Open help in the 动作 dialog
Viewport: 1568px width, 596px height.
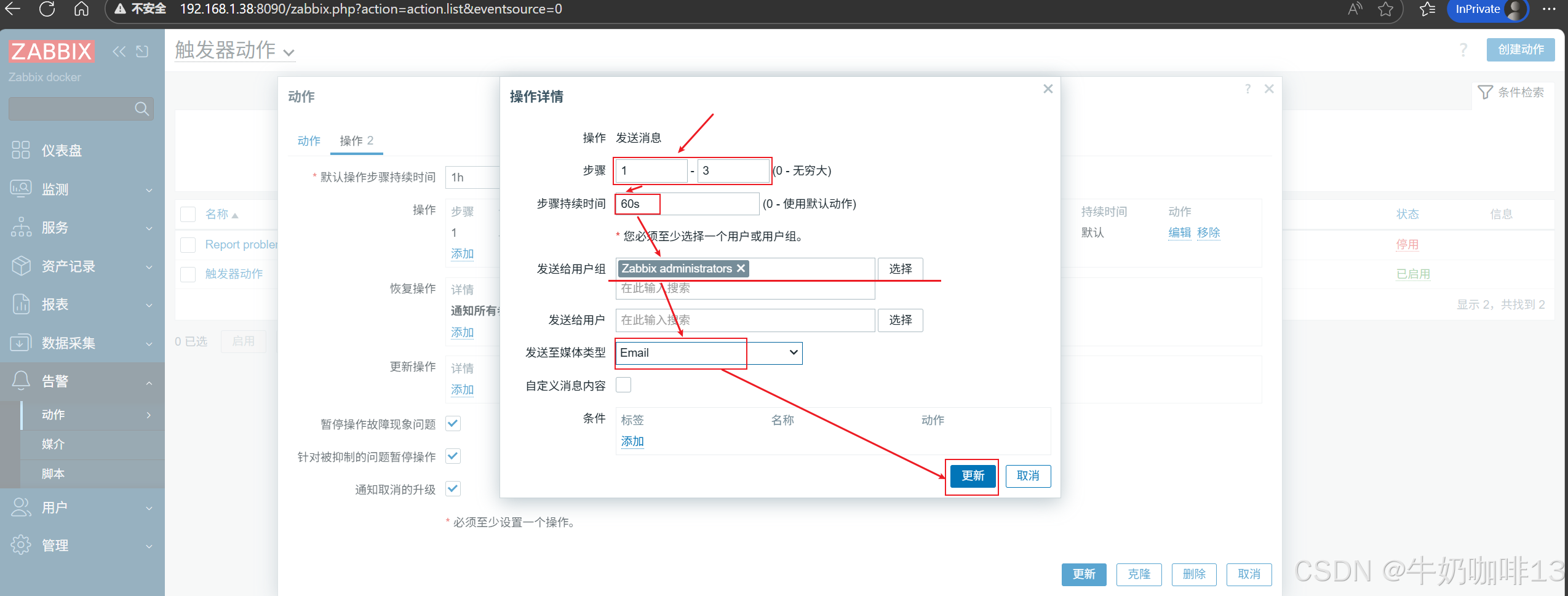(1248, 89)
